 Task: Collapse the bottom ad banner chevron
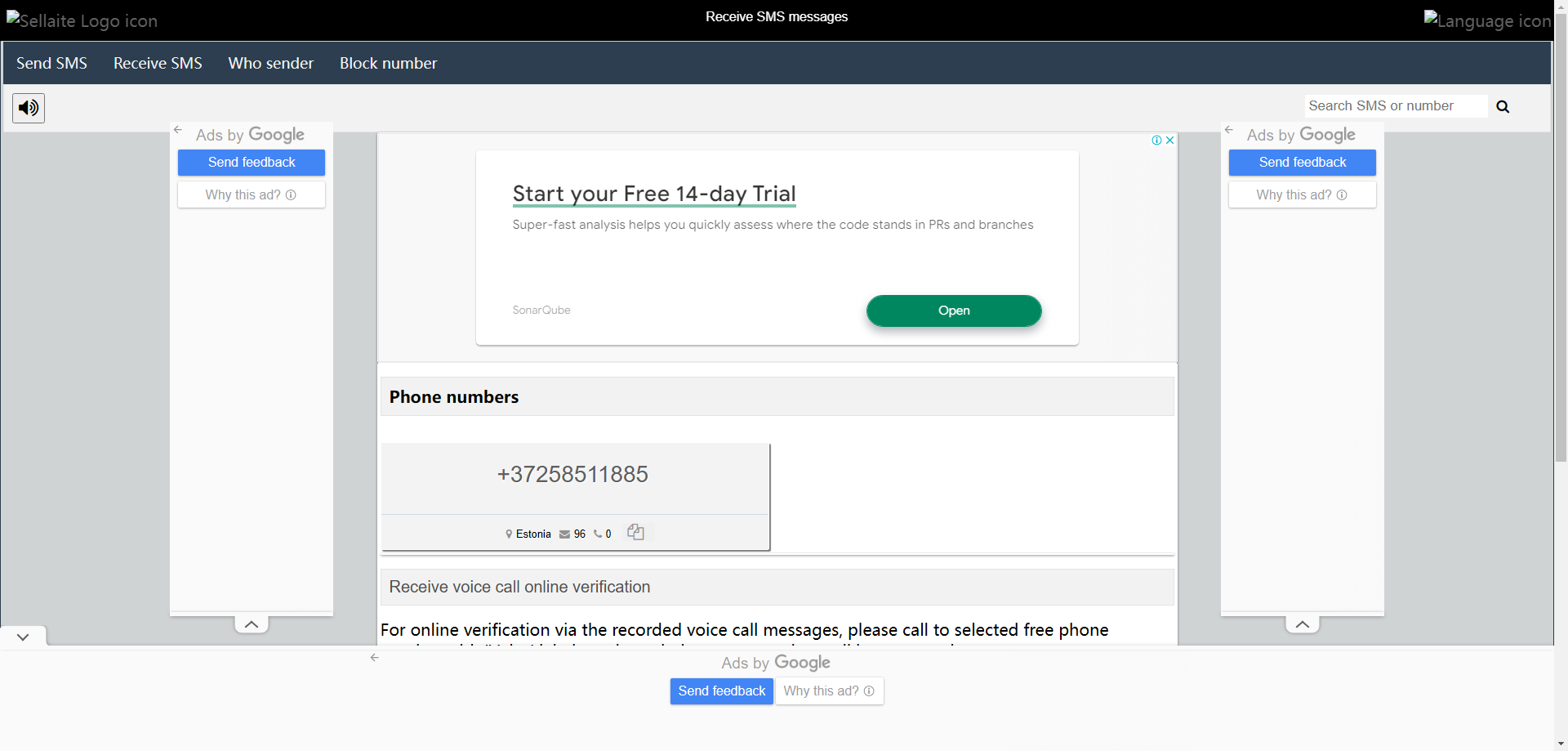tap(23, 637)
